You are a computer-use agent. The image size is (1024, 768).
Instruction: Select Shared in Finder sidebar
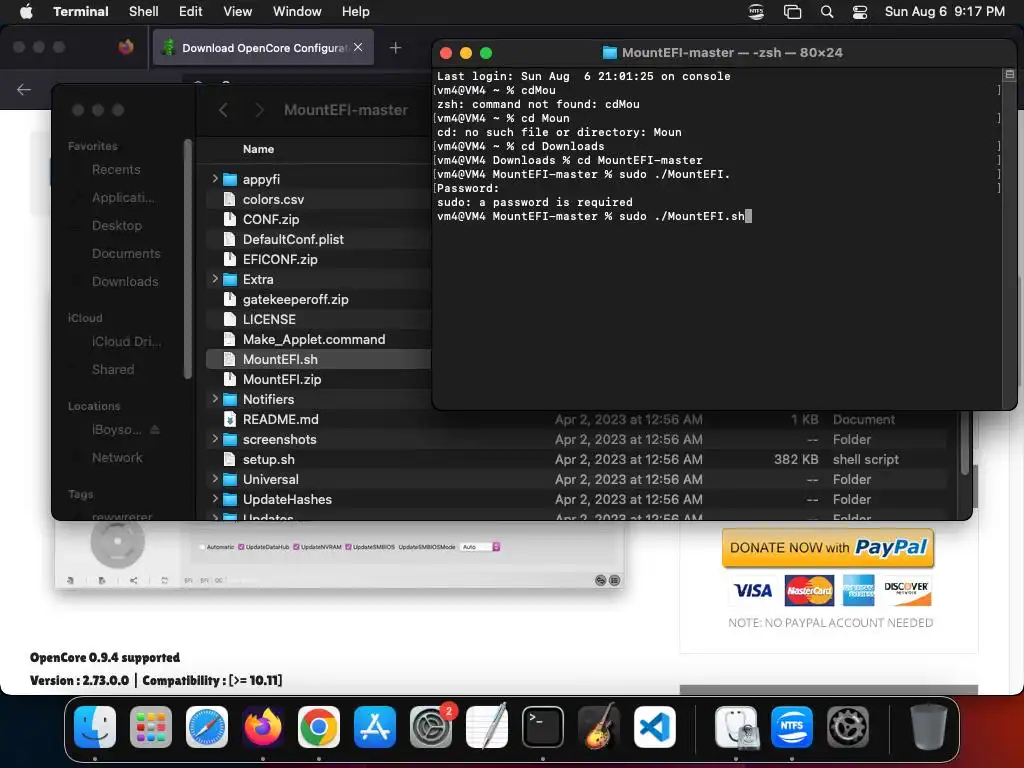(x=112, y=370)
